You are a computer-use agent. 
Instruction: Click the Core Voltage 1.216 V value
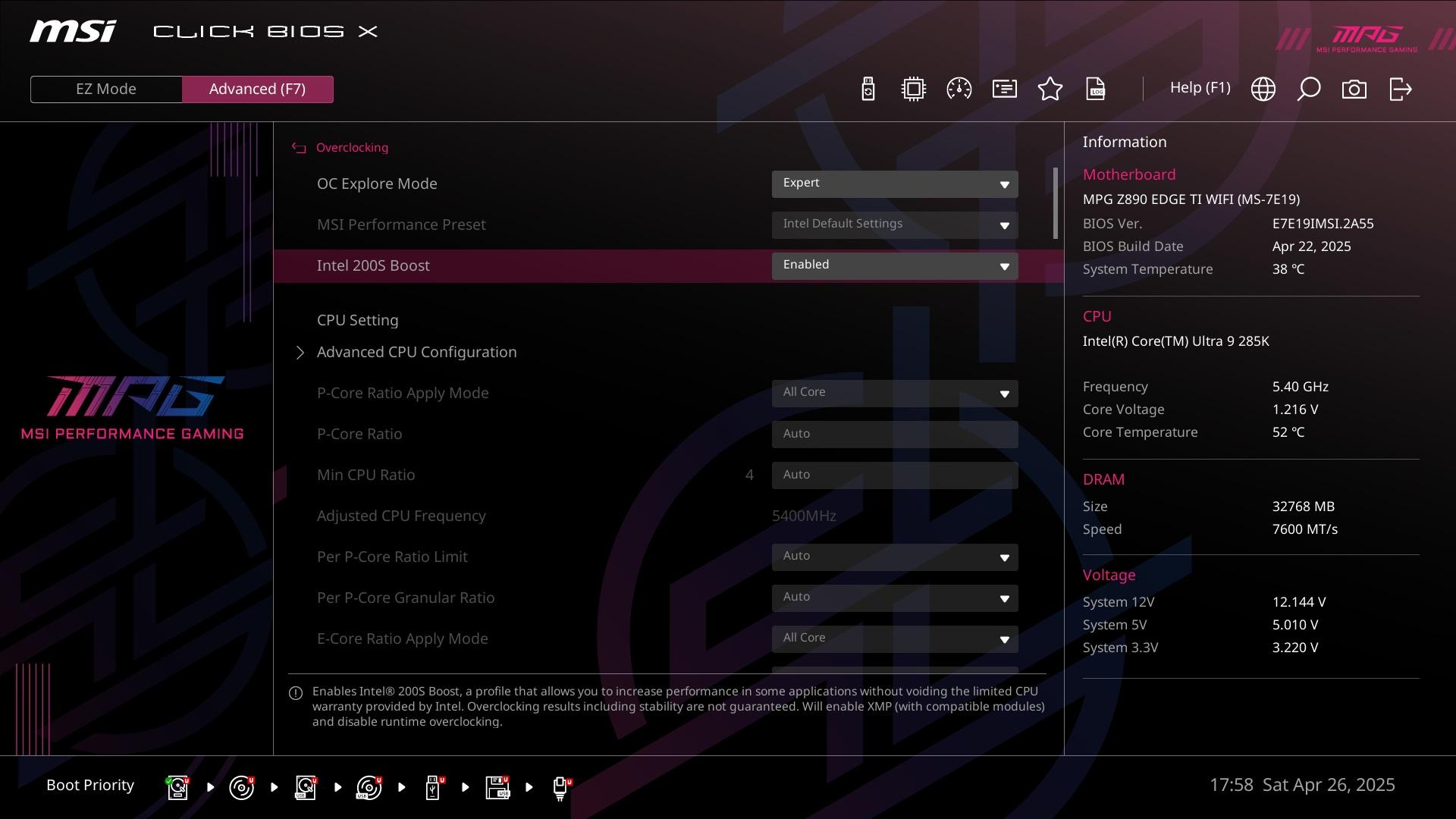[x=1295, y=410]
